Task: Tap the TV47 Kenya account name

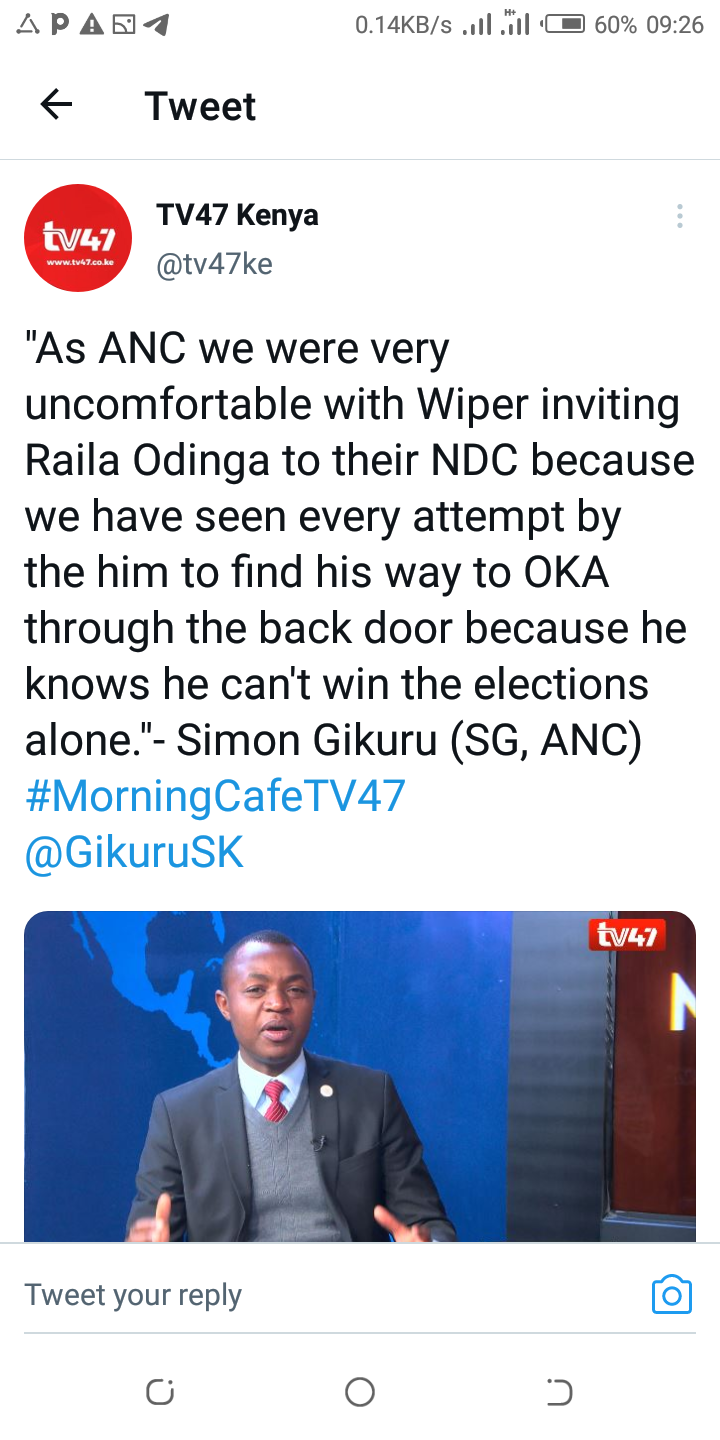Action: coord(237,215)
